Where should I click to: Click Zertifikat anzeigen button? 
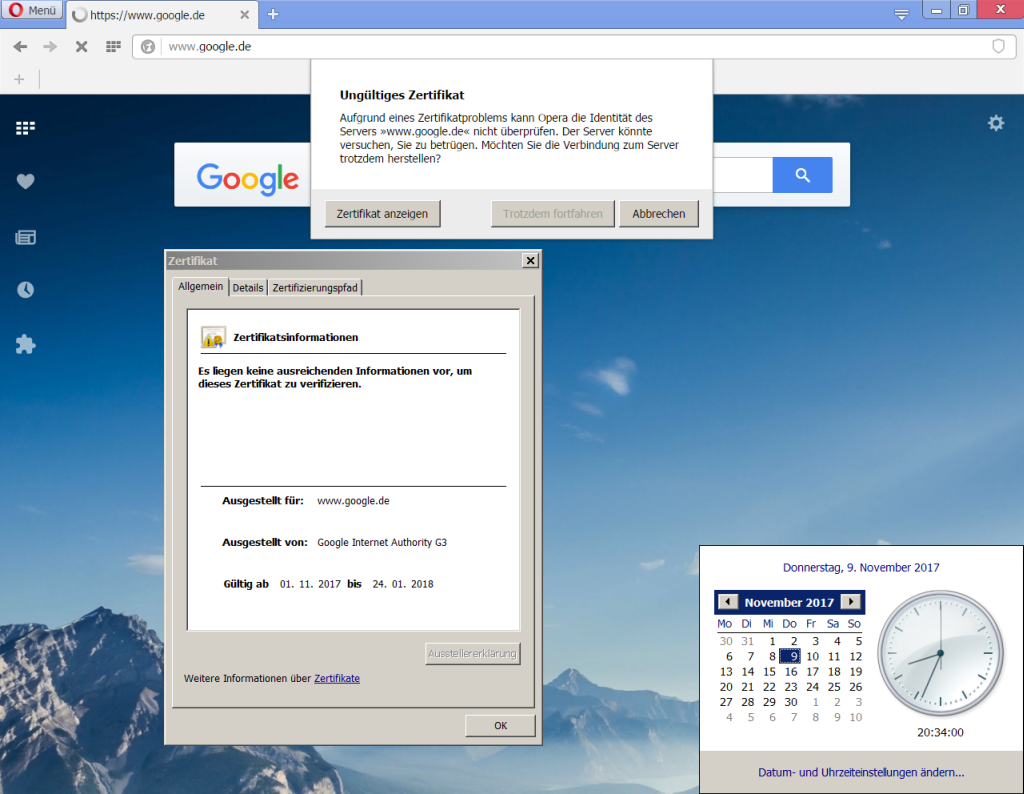click(x=382, y=214)
